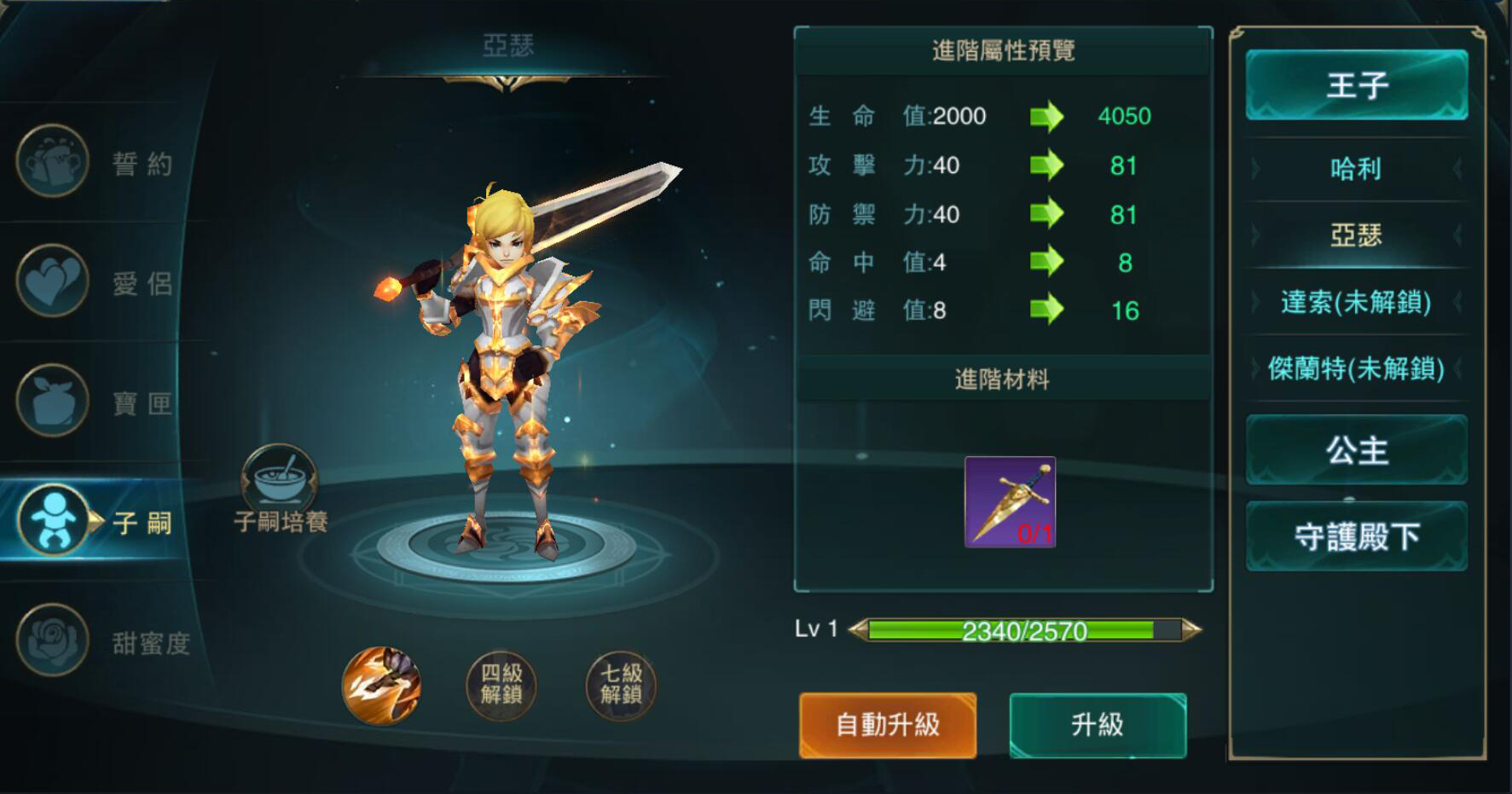Open the 誓約 vow icon
The height and width of the screenshot is (794, 1512).
[x=52, y=160]
